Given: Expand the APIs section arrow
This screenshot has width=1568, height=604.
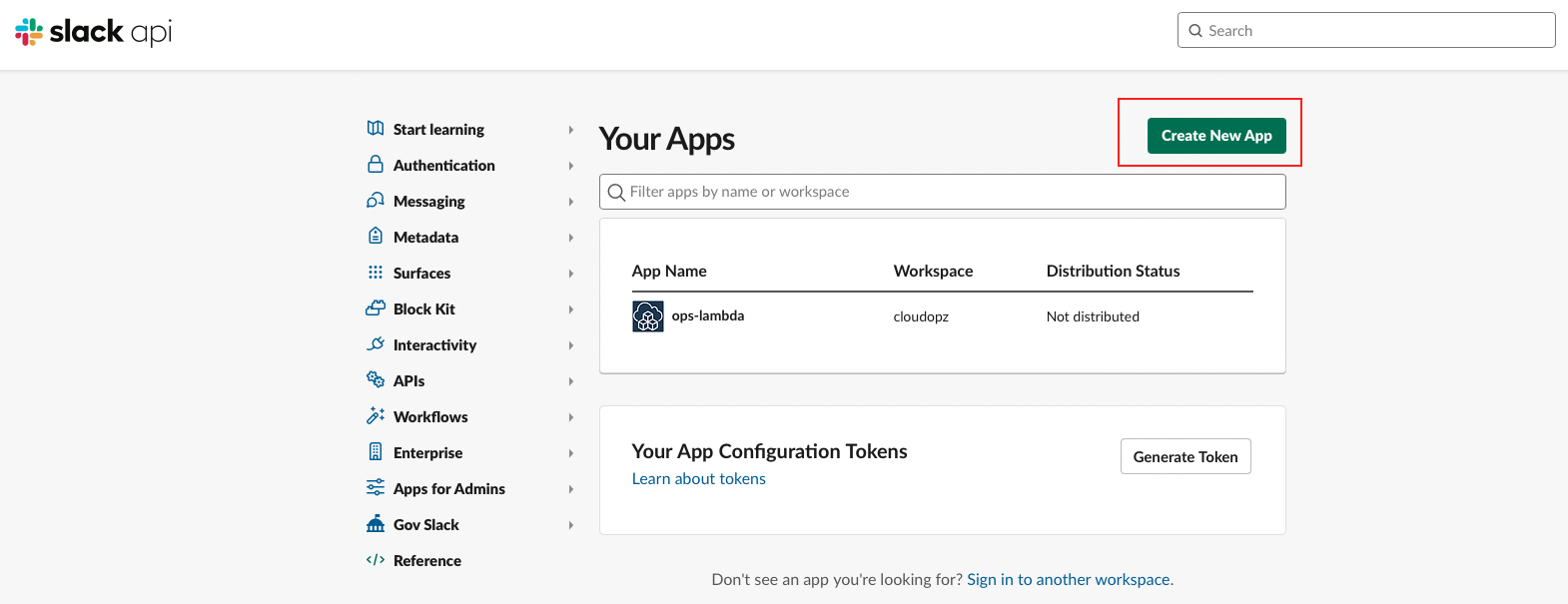Looking at the screenshot, I should tap(571, 381).
